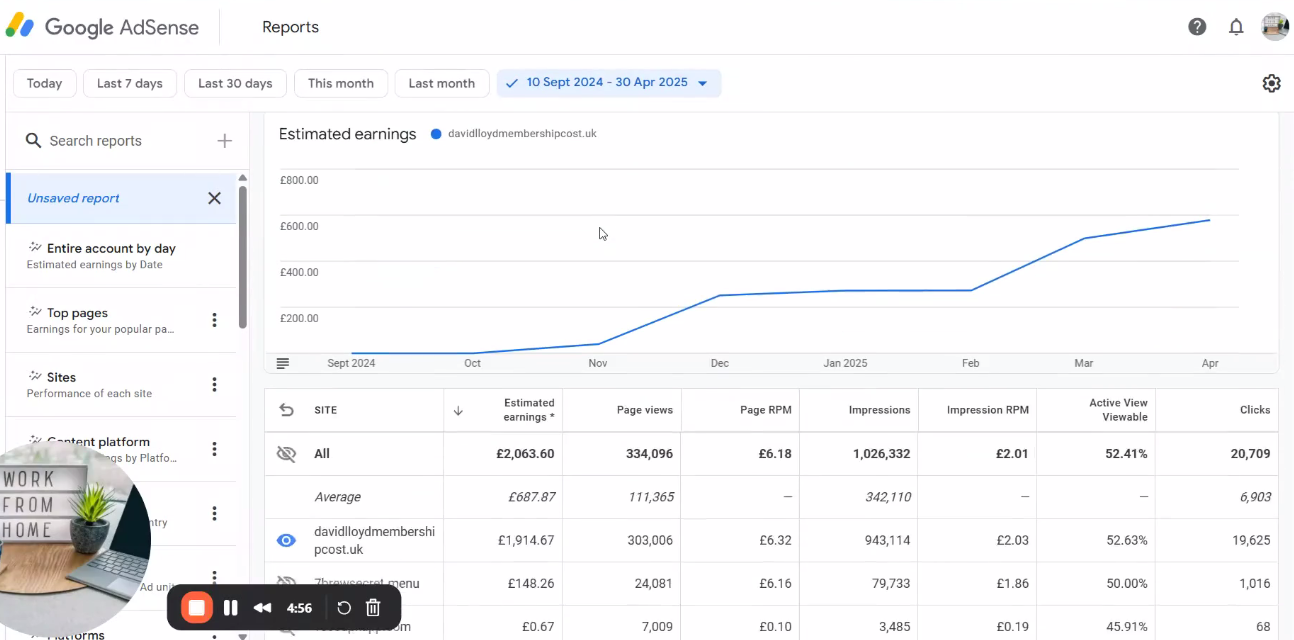This screenshot has height=640, width=1294.
Task: Click the chart options icon below the graph
Action: 283,363
